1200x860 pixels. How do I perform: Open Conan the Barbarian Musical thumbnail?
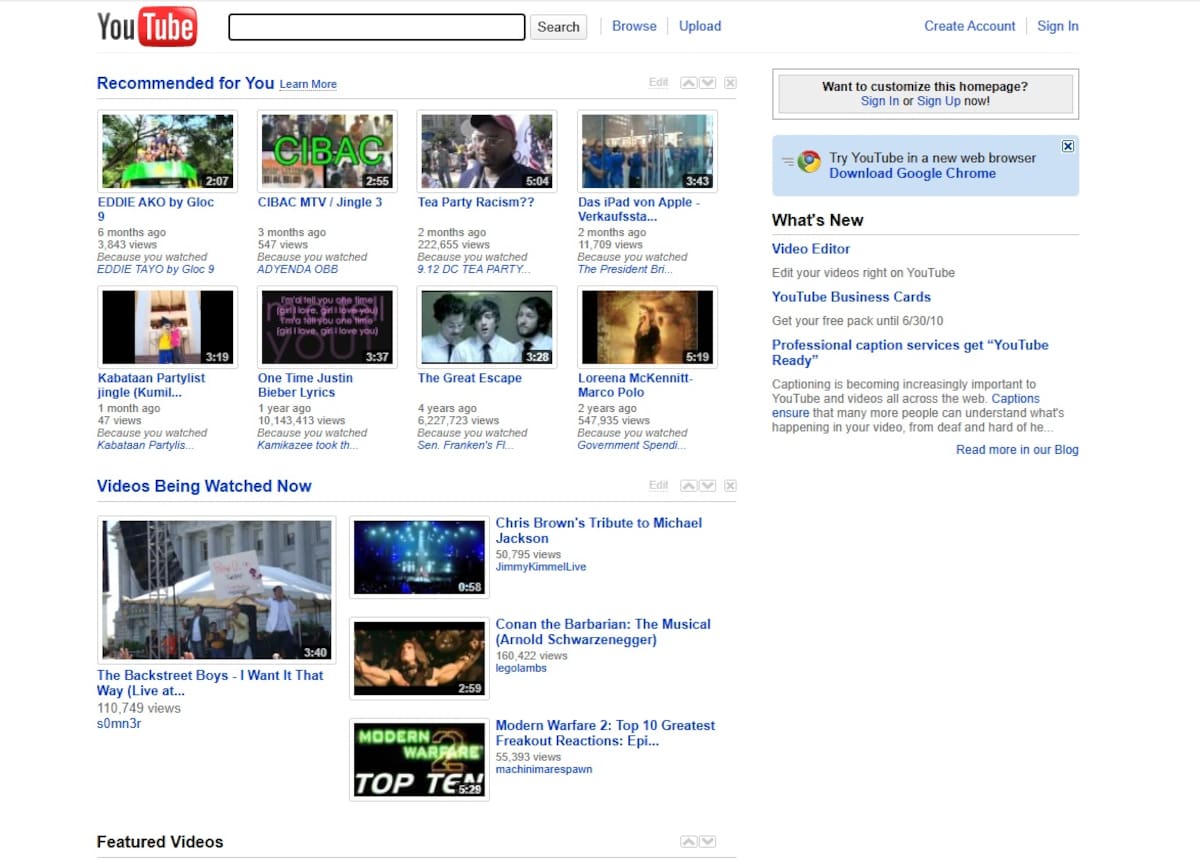click(x=419, y=658)
